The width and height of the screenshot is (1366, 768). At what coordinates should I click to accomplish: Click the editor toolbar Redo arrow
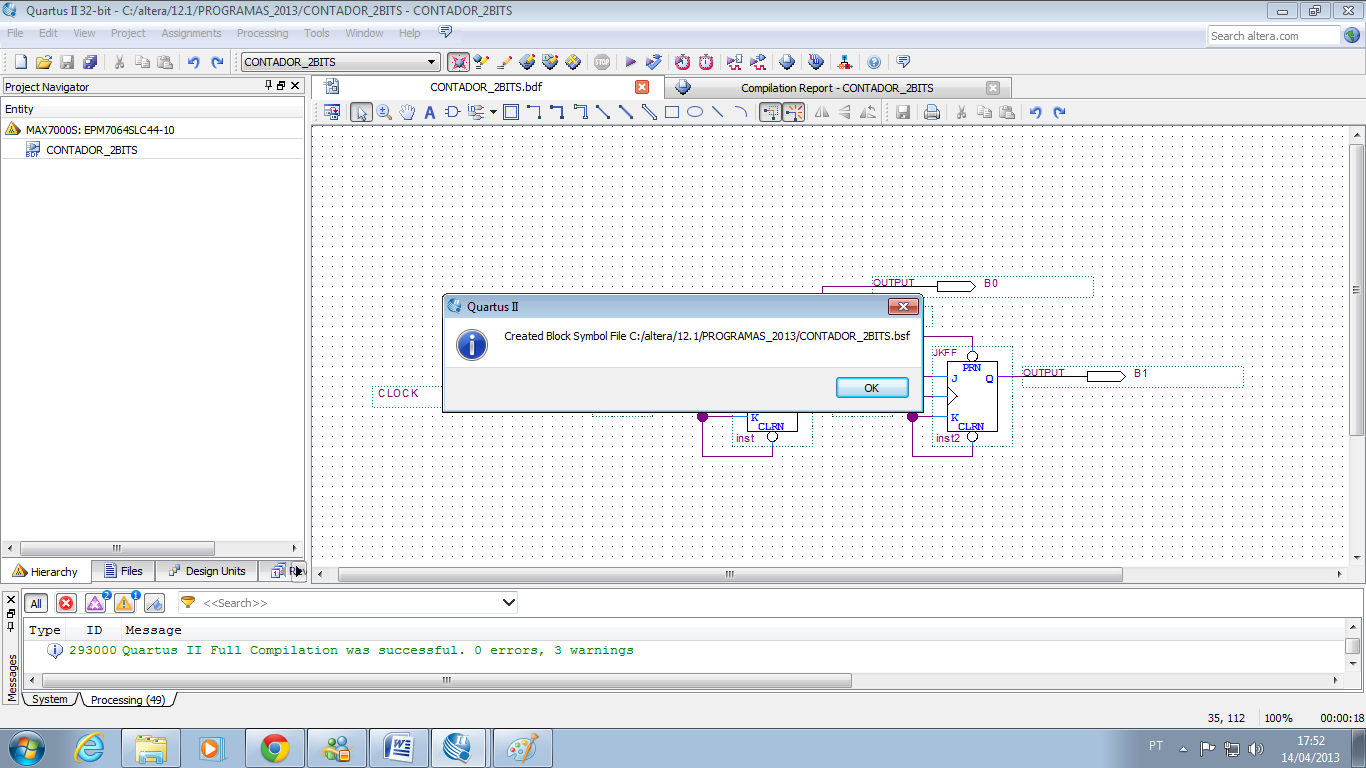coord(1059,112)
